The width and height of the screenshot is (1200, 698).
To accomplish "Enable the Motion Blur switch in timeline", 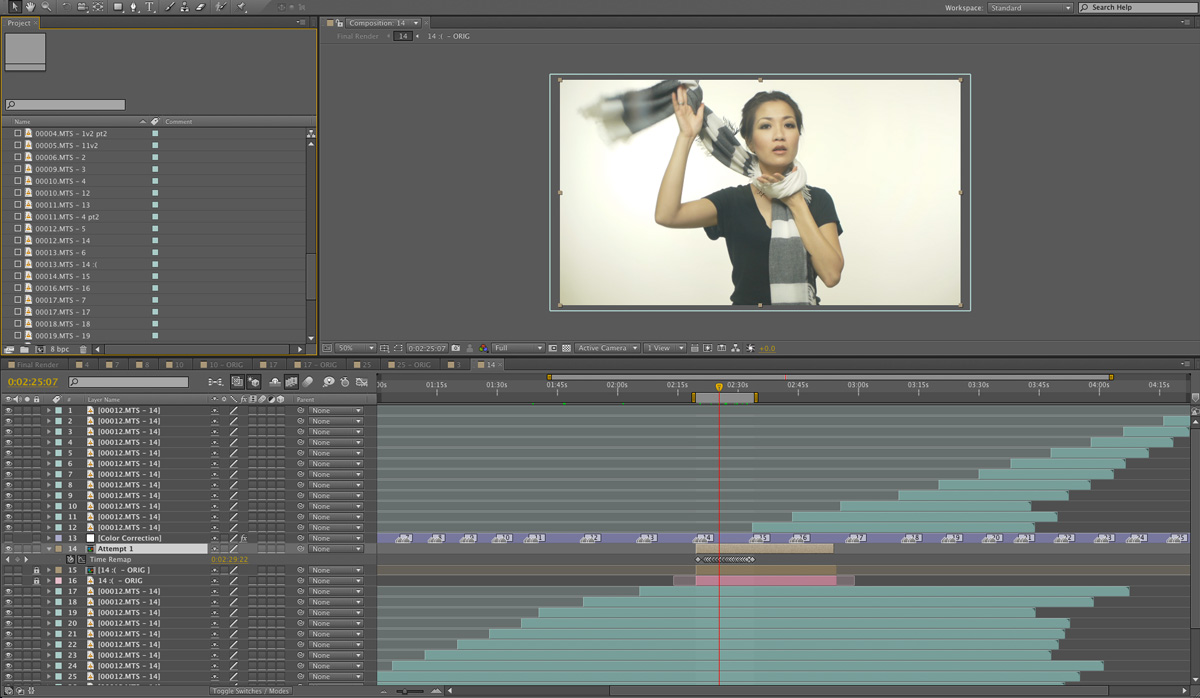I will point(309,382).
